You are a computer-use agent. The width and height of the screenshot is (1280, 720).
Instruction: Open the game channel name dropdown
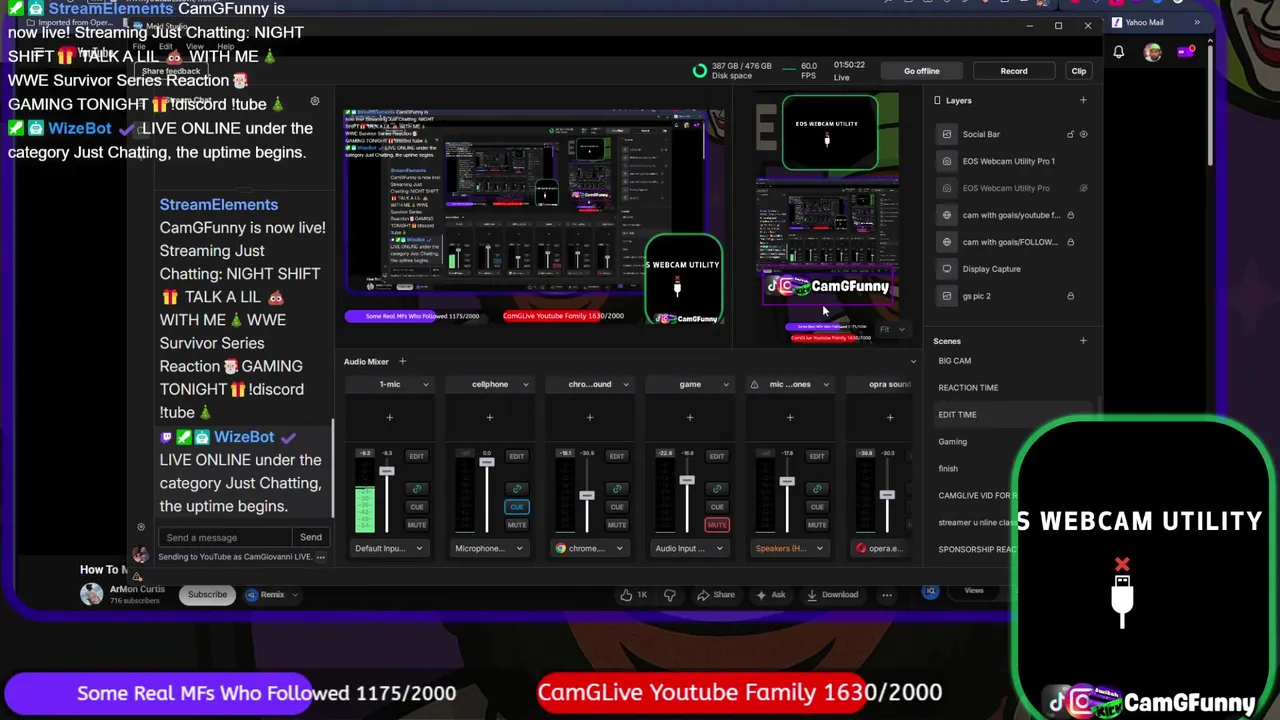click(726, 384)
